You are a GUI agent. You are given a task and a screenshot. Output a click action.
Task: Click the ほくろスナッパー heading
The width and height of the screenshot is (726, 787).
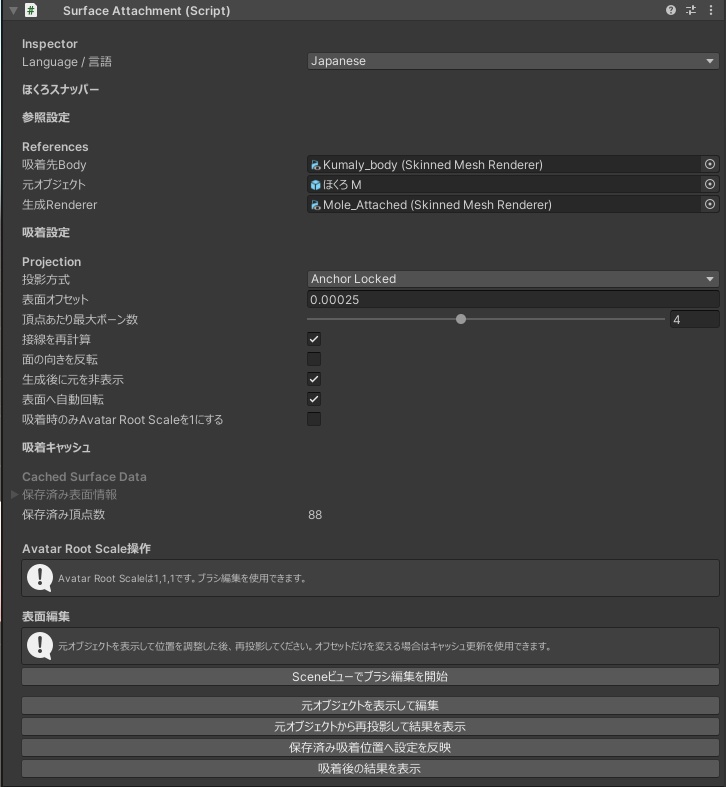point(60,90)
